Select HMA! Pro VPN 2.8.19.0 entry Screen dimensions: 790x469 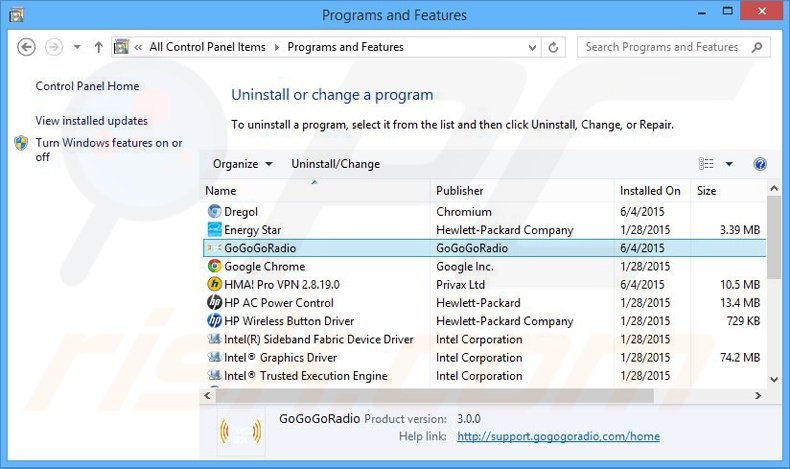coord(282,285)
